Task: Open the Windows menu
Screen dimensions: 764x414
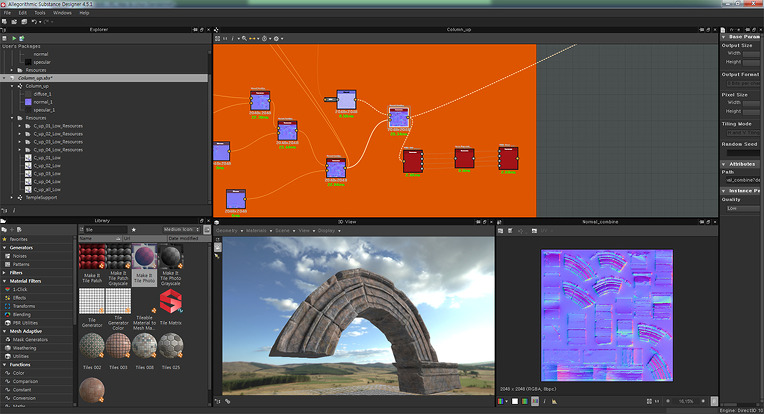Action: (62, 13)
